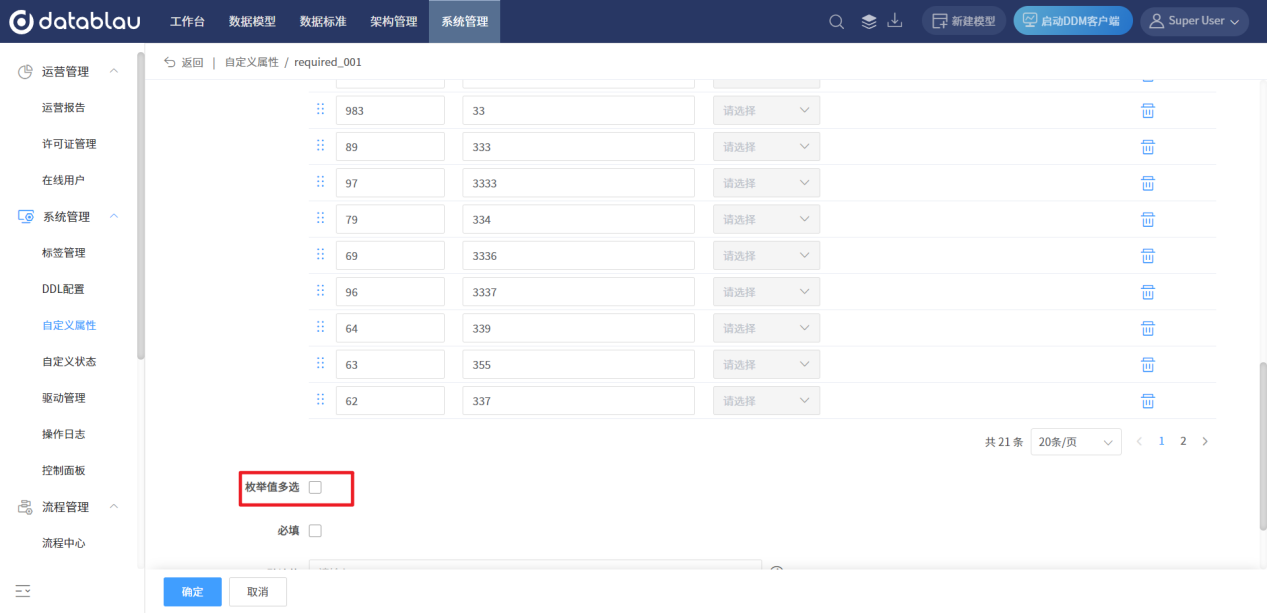This screenshot has width=1267, height=613.
Task: Open the search icon in top bar
Action: point(836,22)
